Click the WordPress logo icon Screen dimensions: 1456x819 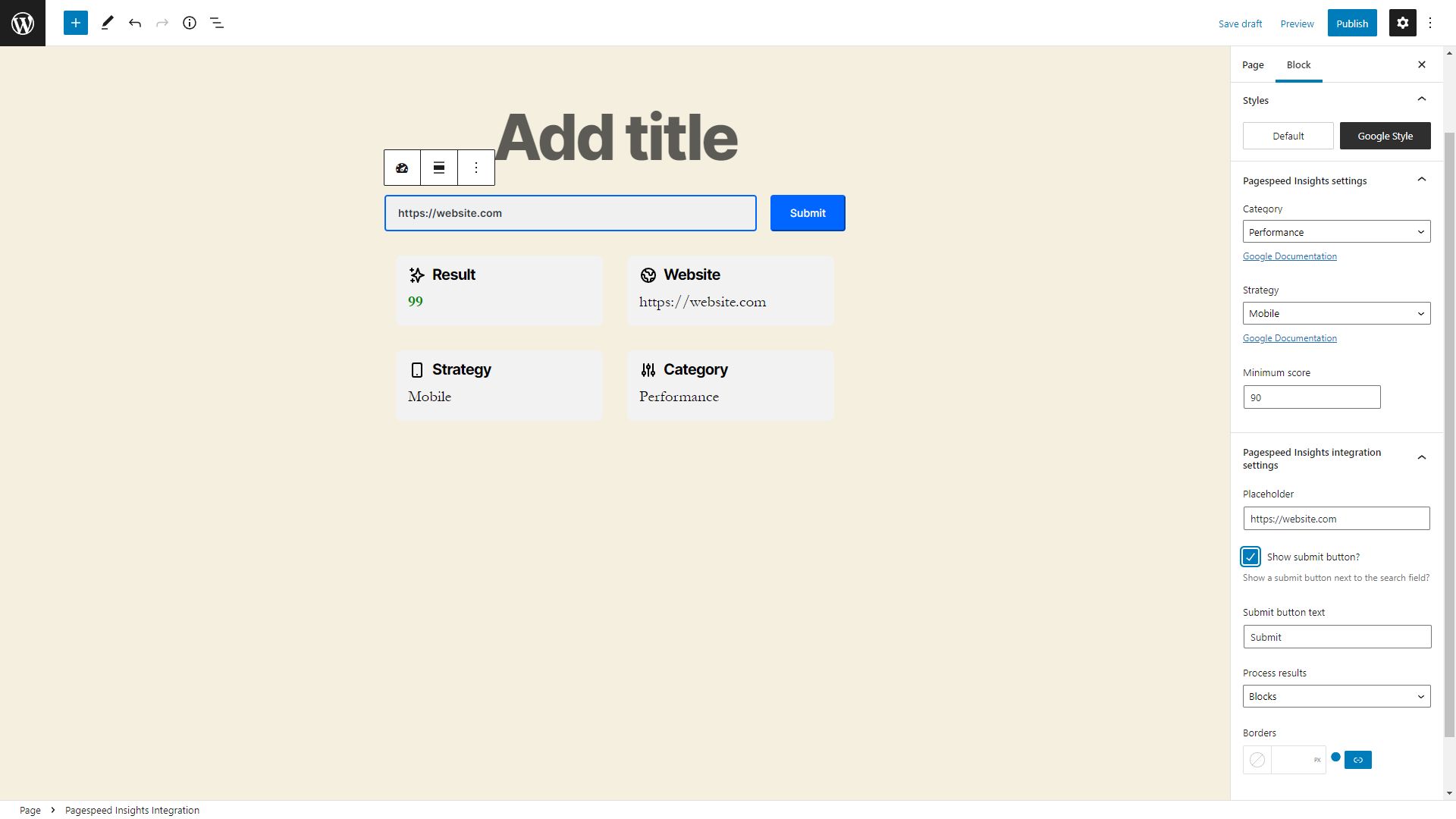[23, 23]
